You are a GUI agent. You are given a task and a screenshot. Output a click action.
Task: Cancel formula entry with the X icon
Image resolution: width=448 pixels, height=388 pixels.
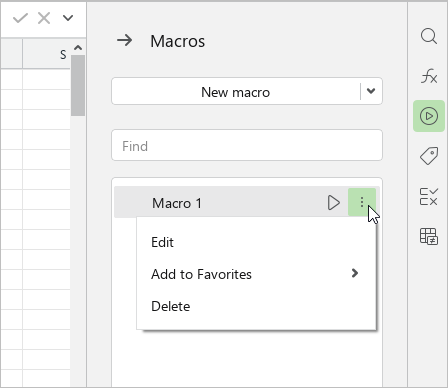[x=44, y=18]
